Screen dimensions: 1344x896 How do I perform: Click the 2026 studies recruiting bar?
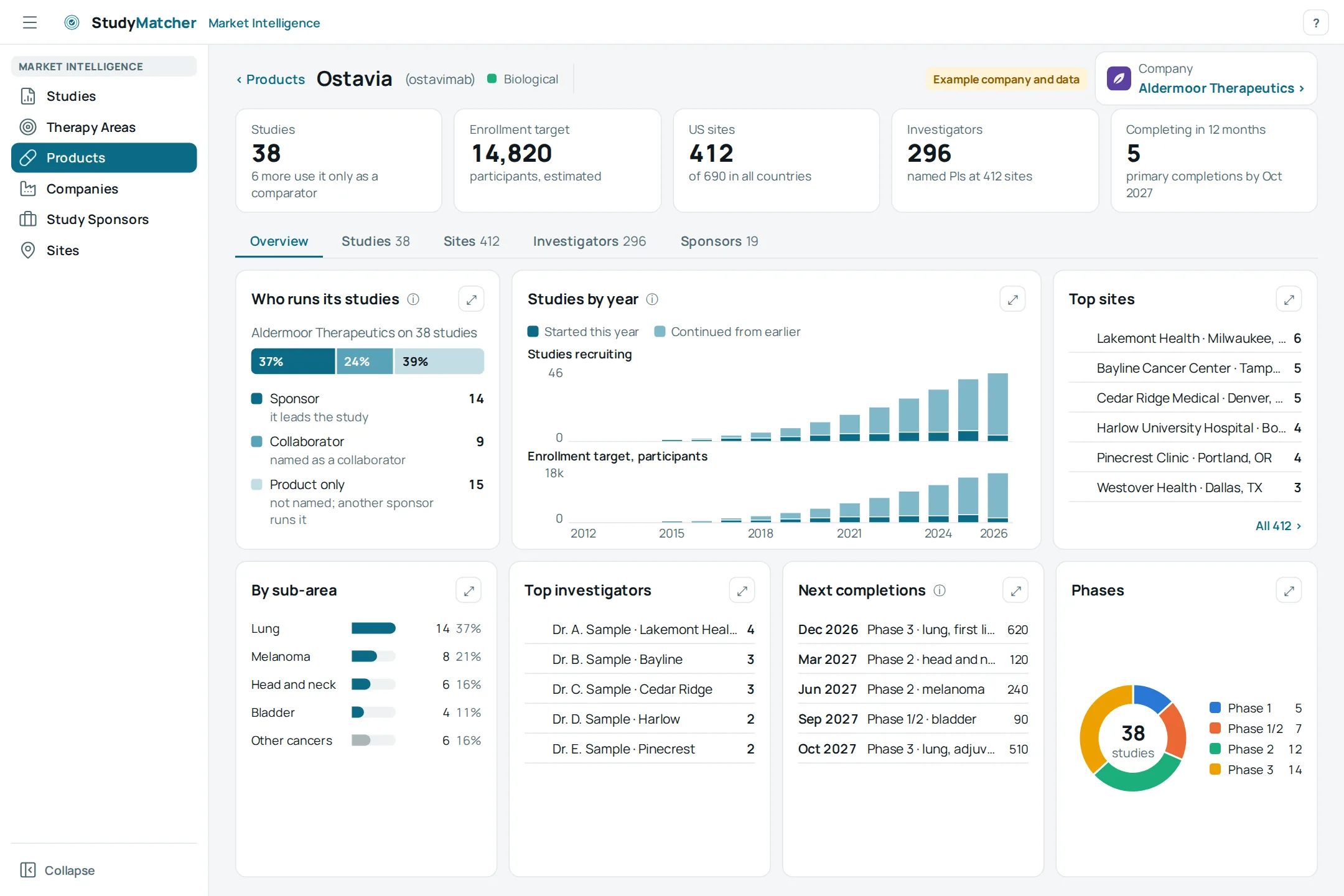pos(998,407)
